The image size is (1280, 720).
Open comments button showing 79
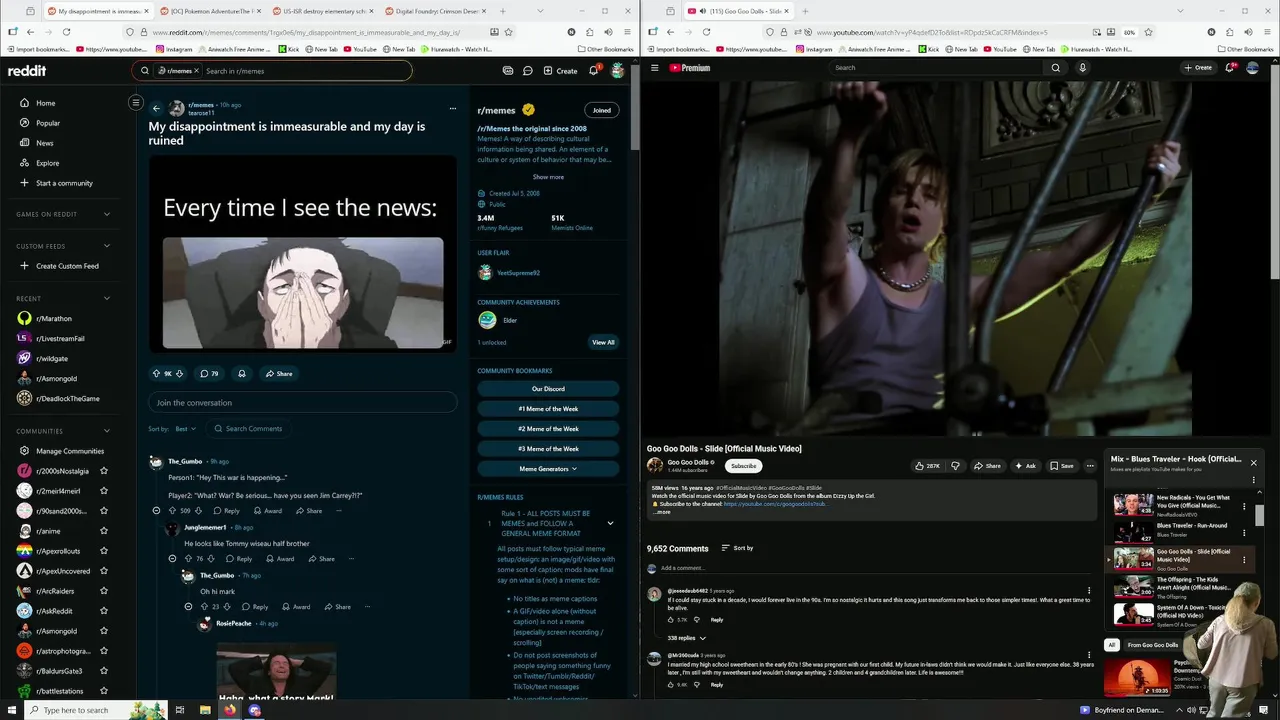(x=209, y=374)
